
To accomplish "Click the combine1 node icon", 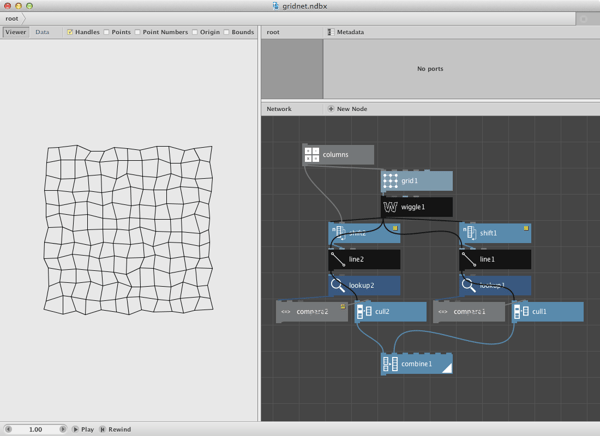I will (390, 364).
